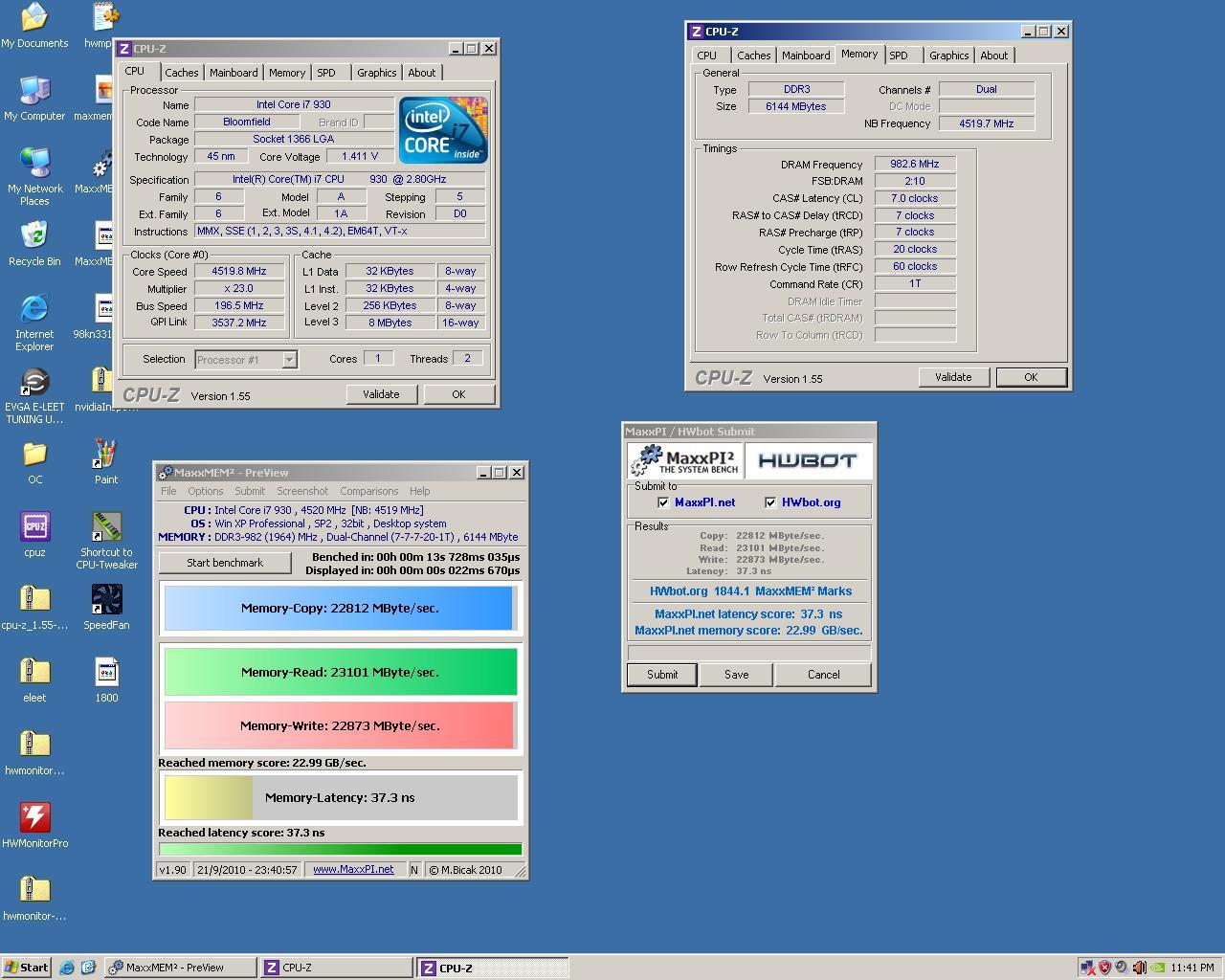Click the HWBOT logo in Submit dialog
This screenshot has width=1225, height=980.
808,461
